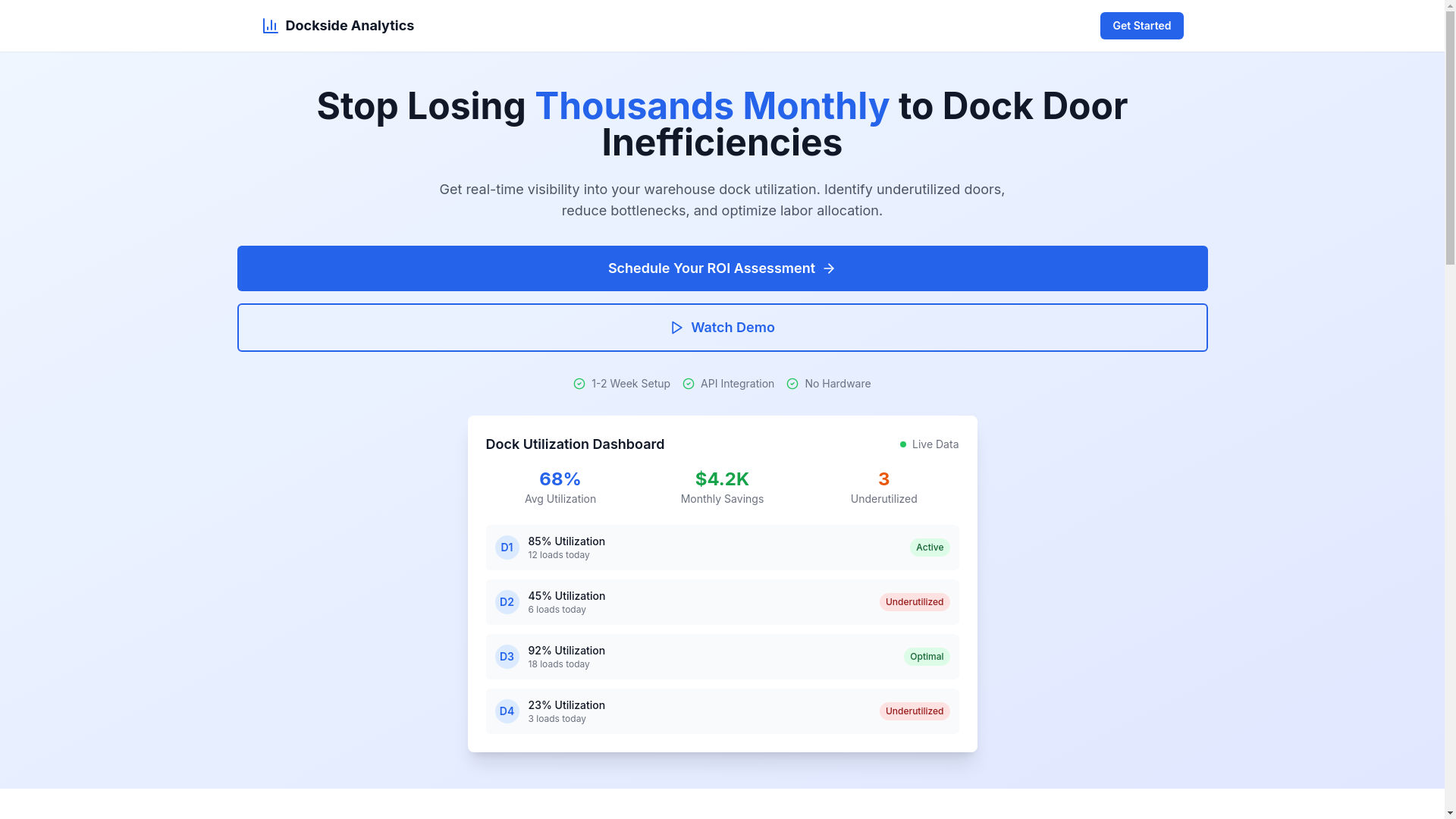
Task: Select the D4 dock door badge
Action: pyautogui.click(x=507, y=711)
